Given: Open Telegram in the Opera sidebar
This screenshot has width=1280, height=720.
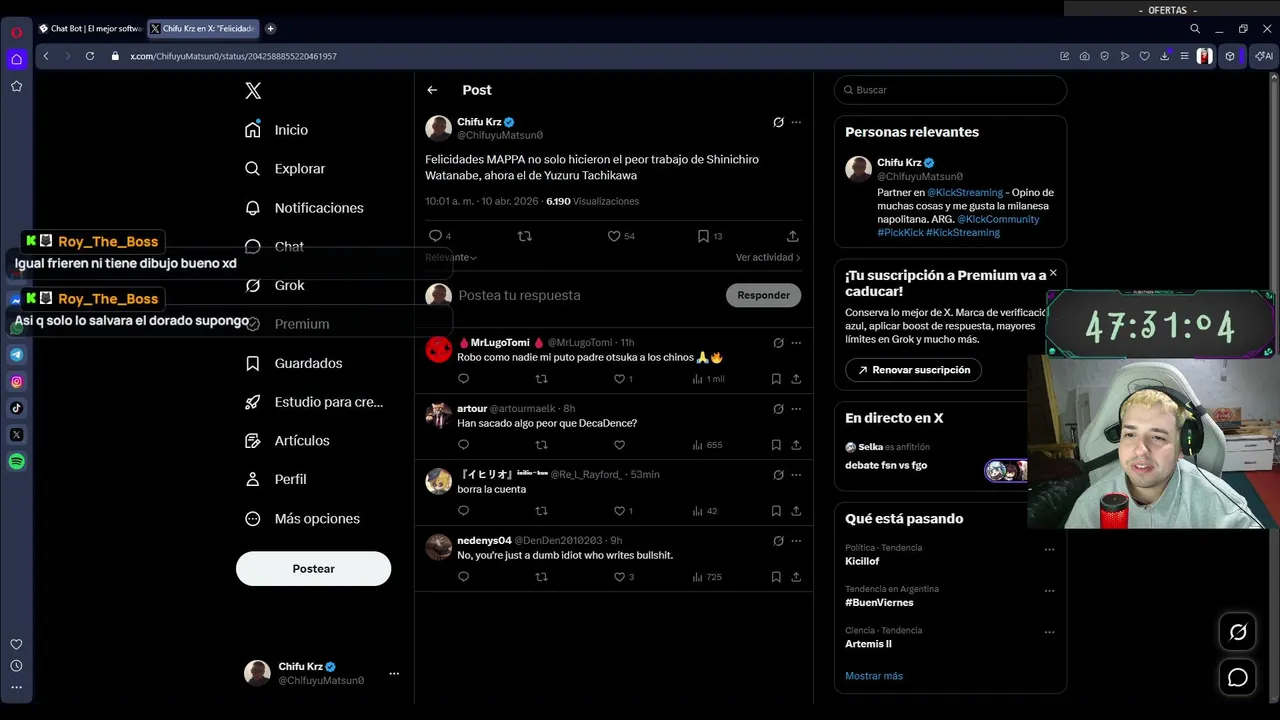Looking at the screenshot, I should click(16, 354).
